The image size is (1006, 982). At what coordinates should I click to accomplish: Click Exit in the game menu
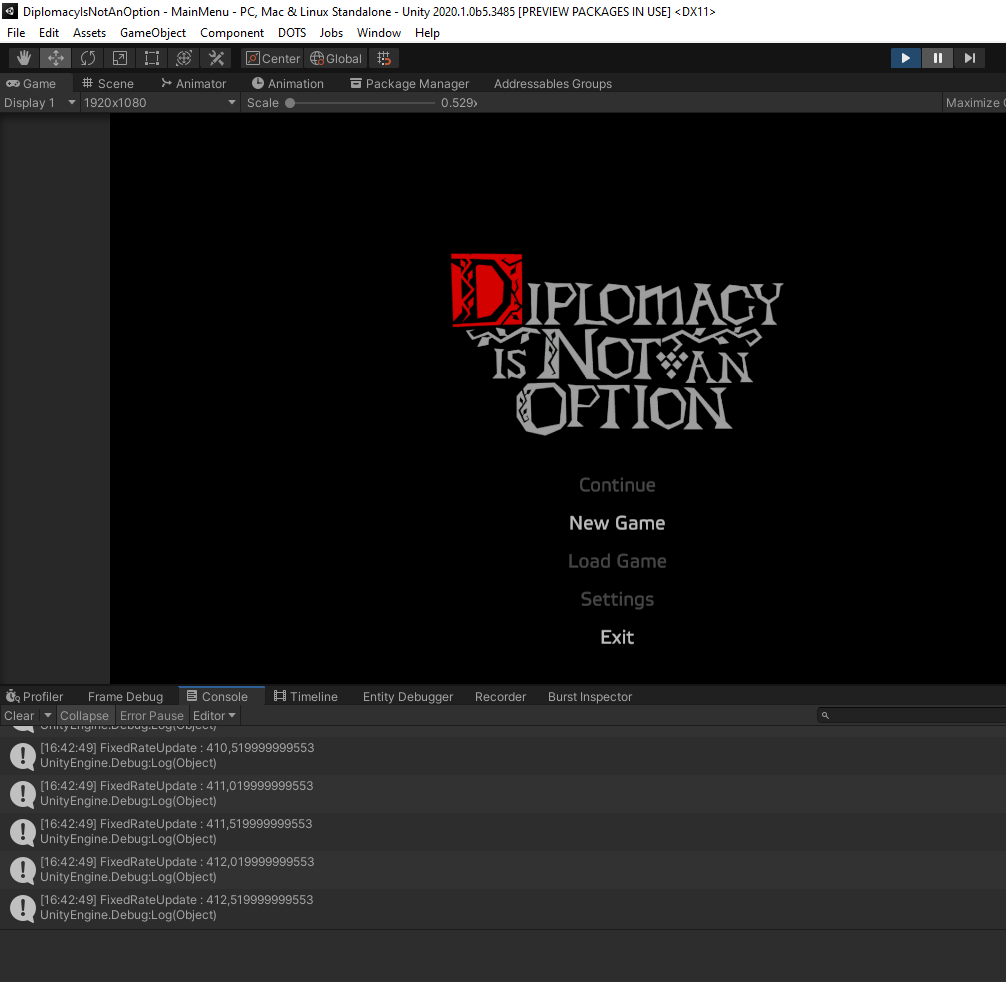617,637
